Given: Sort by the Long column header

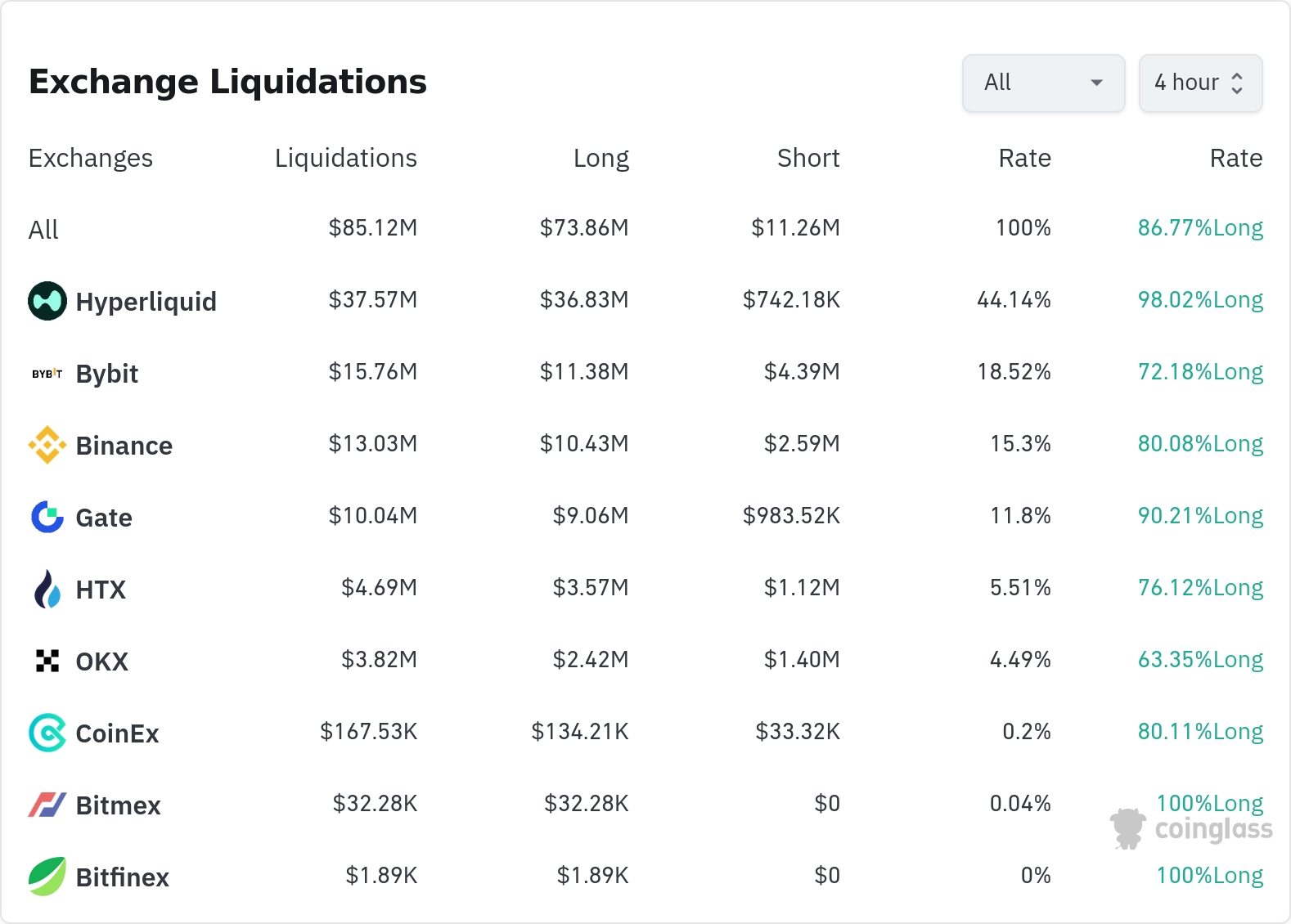Looking at the screenshot, I should coord(601,158).
